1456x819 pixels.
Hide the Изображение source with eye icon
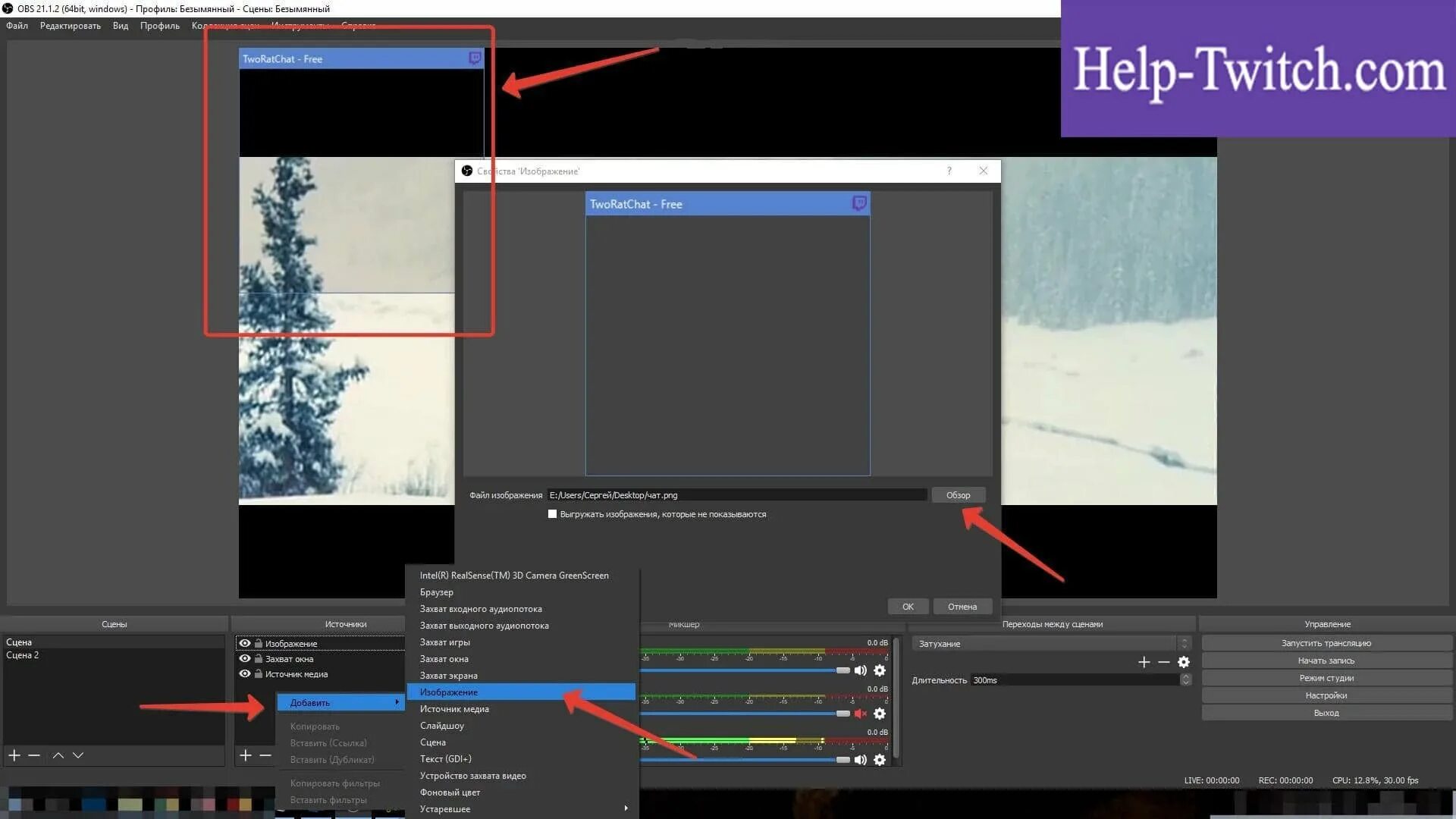[x=245, y=643]
